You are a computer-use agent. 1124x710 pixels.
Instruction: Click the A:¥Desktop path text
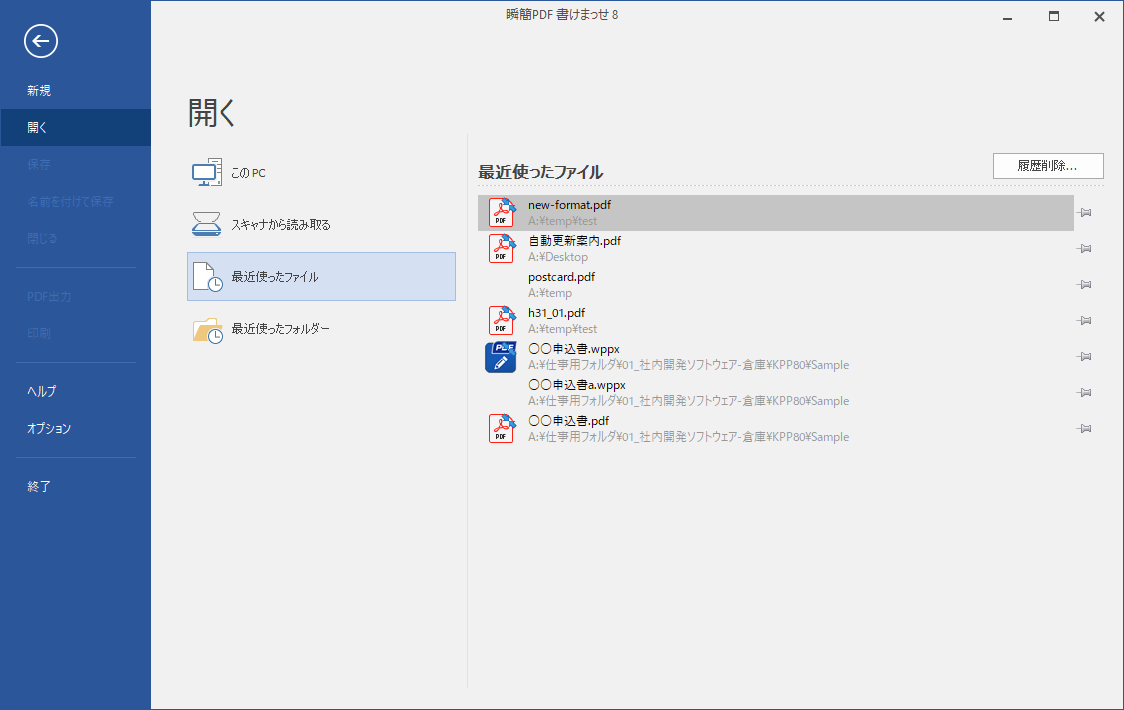pos(558,257)
